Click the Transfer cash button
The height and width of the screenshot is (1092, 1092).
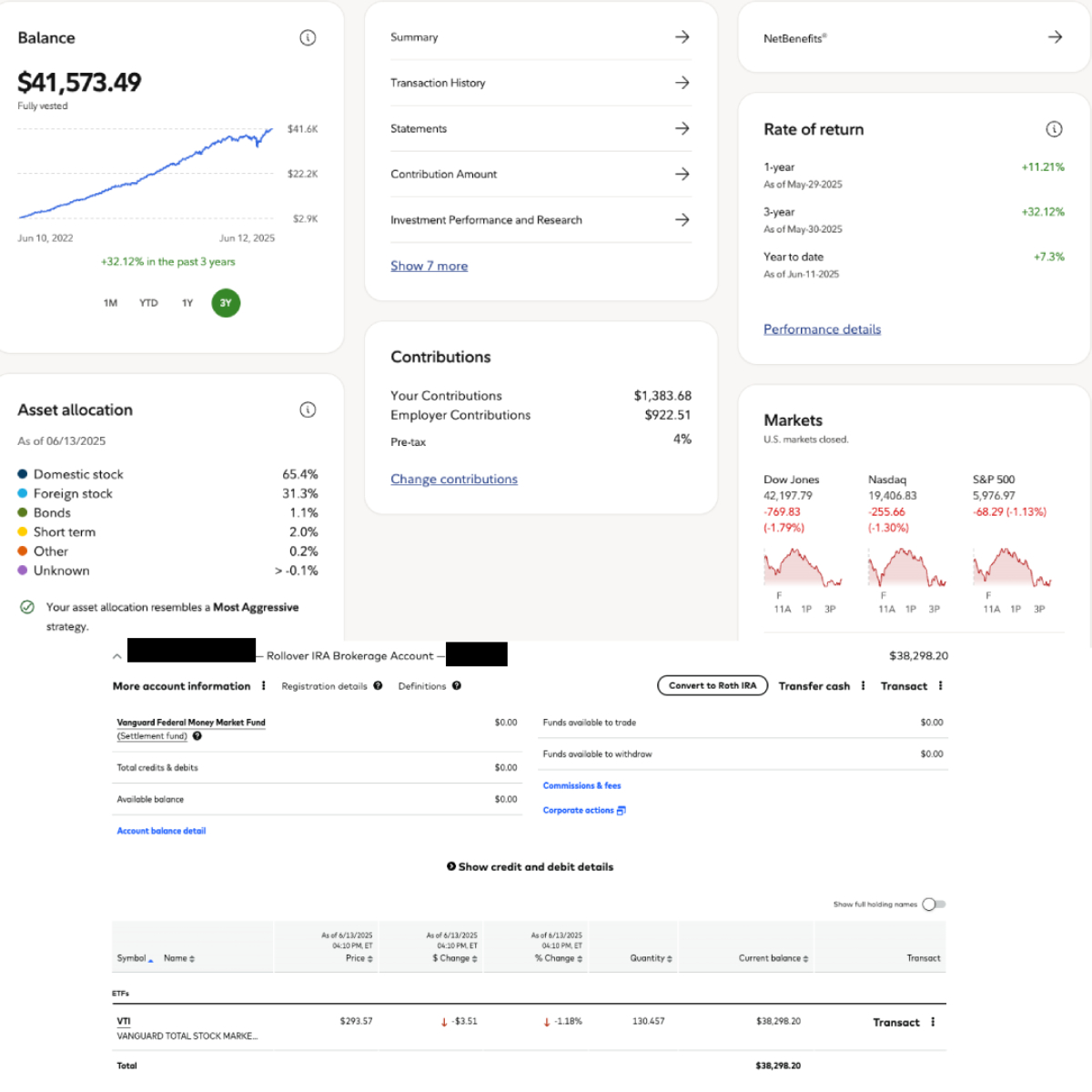click(814, 686)
